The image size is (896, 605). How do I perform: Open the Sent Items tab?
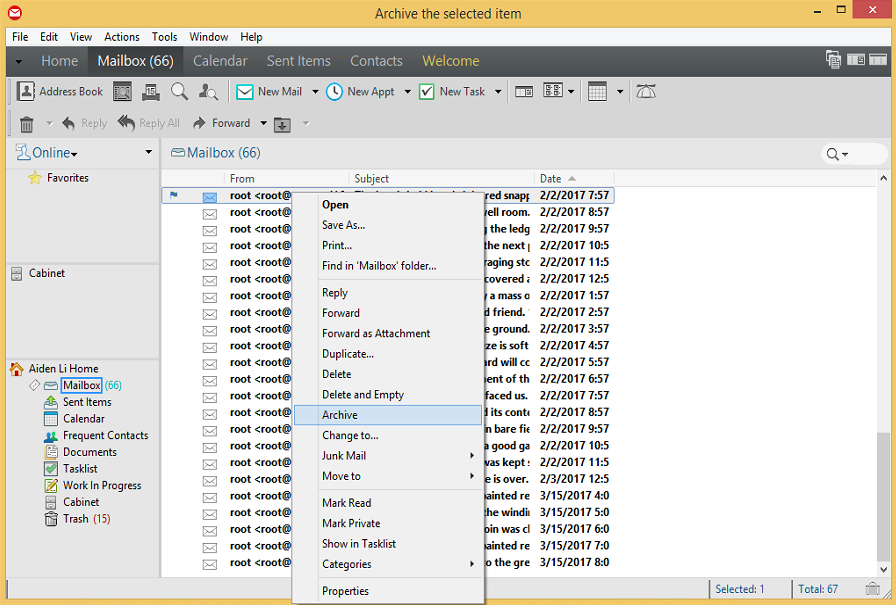tap(298, 61)
